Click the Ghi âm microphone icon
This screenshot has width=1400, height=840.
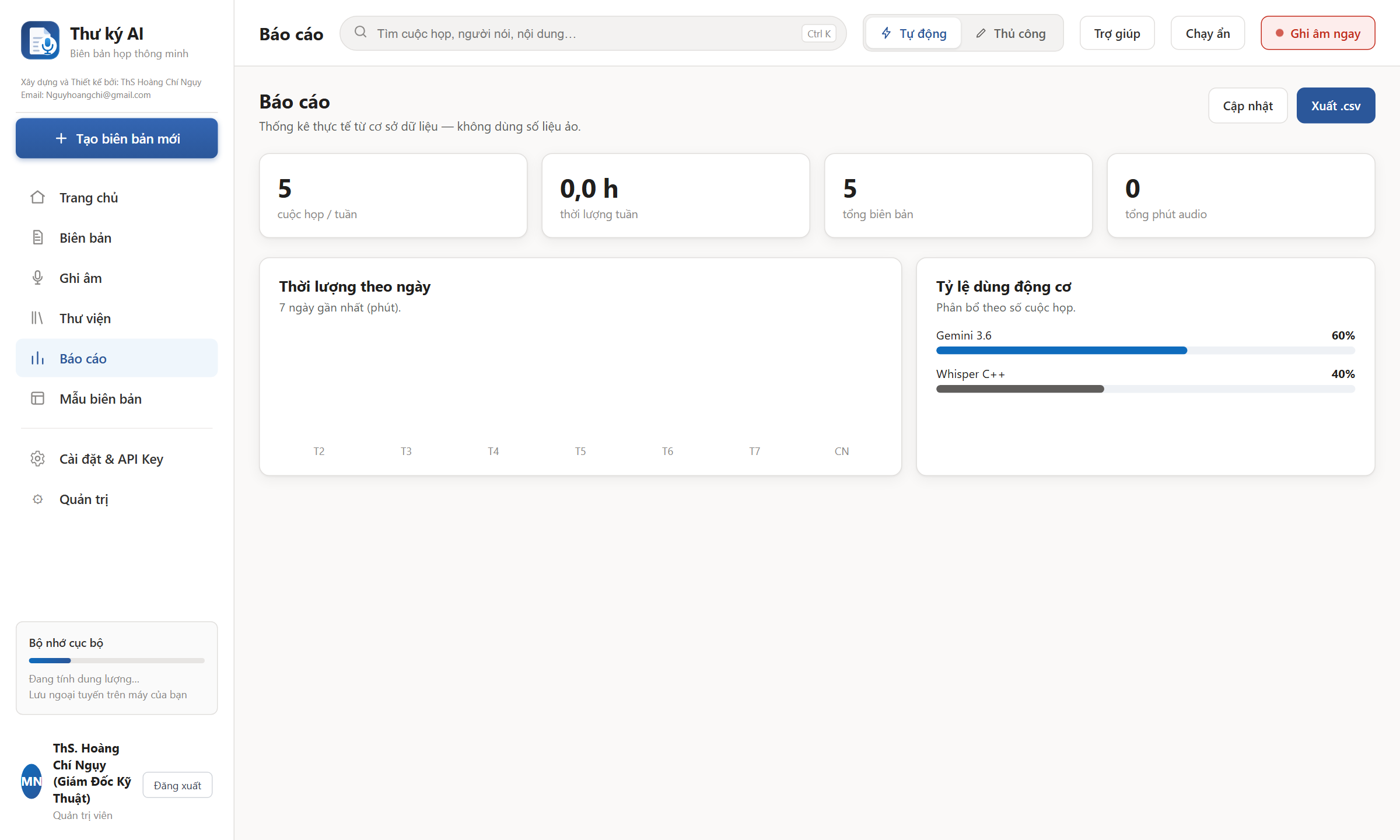coord(37,278)
